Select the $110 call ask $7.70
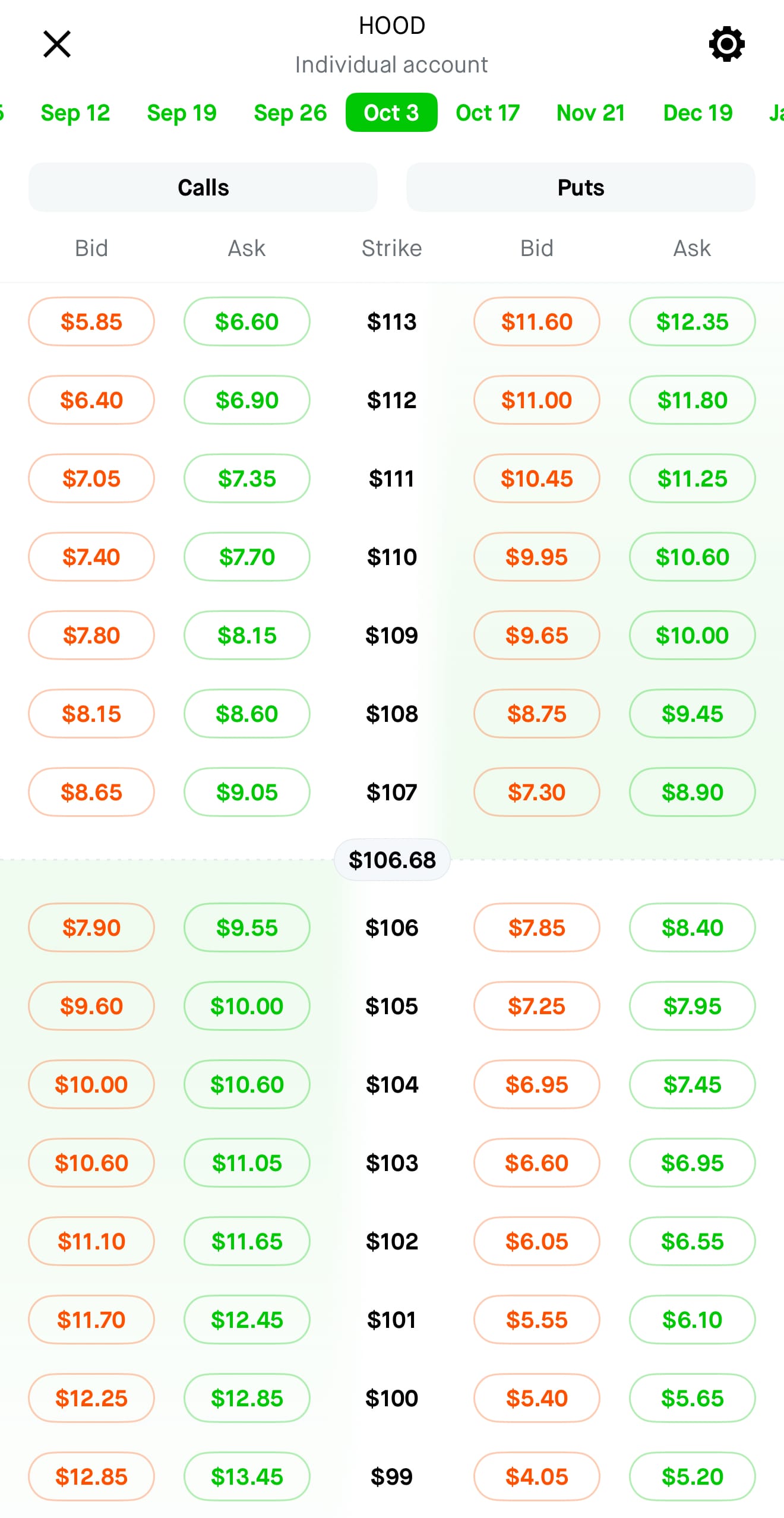 click(247, 557)
